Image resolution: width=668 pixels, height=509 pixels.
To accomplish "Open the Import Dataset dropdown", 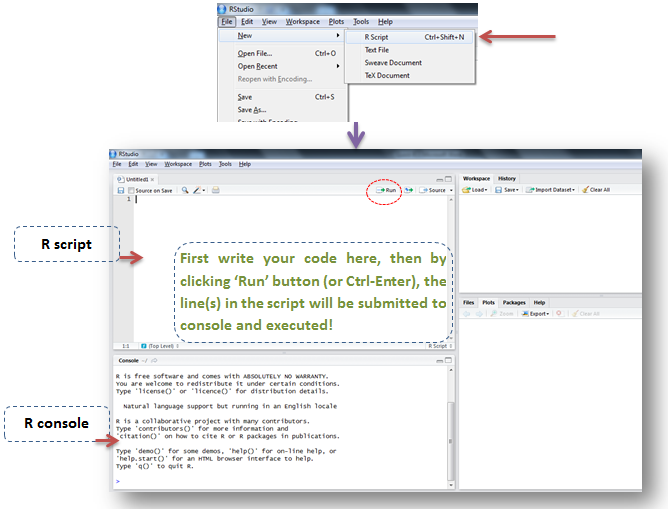I will pos(550,190).
